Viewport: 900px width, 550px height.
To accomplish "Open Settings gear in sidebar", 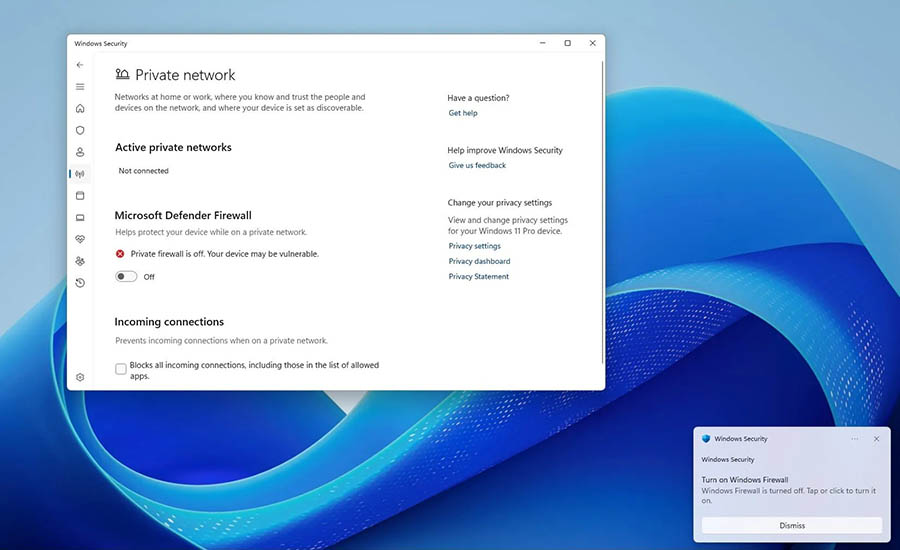I will (80, 377).
